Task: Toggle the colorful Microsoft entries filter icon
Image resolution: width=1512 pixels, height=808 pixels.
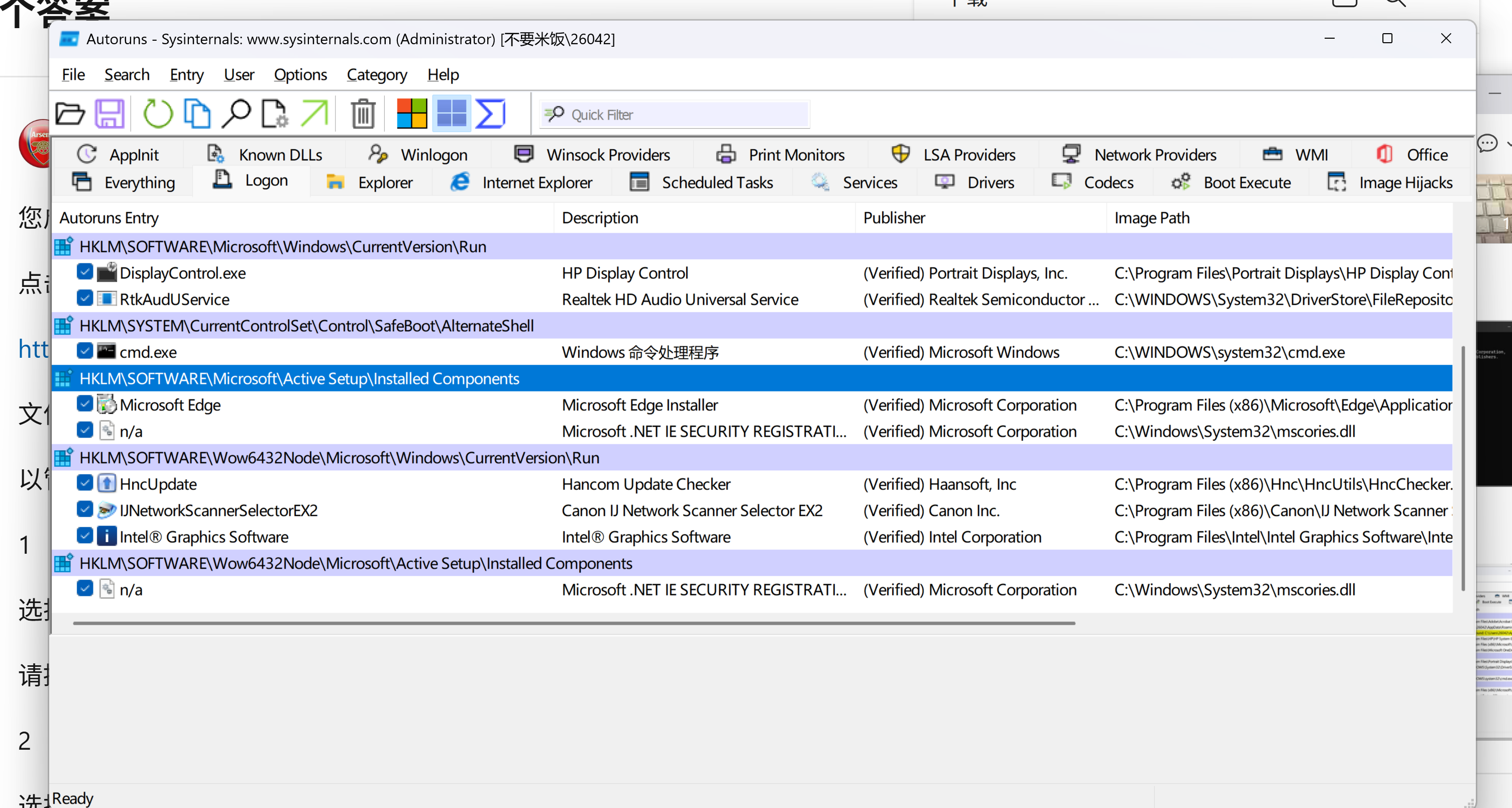Action: (411, 114)
